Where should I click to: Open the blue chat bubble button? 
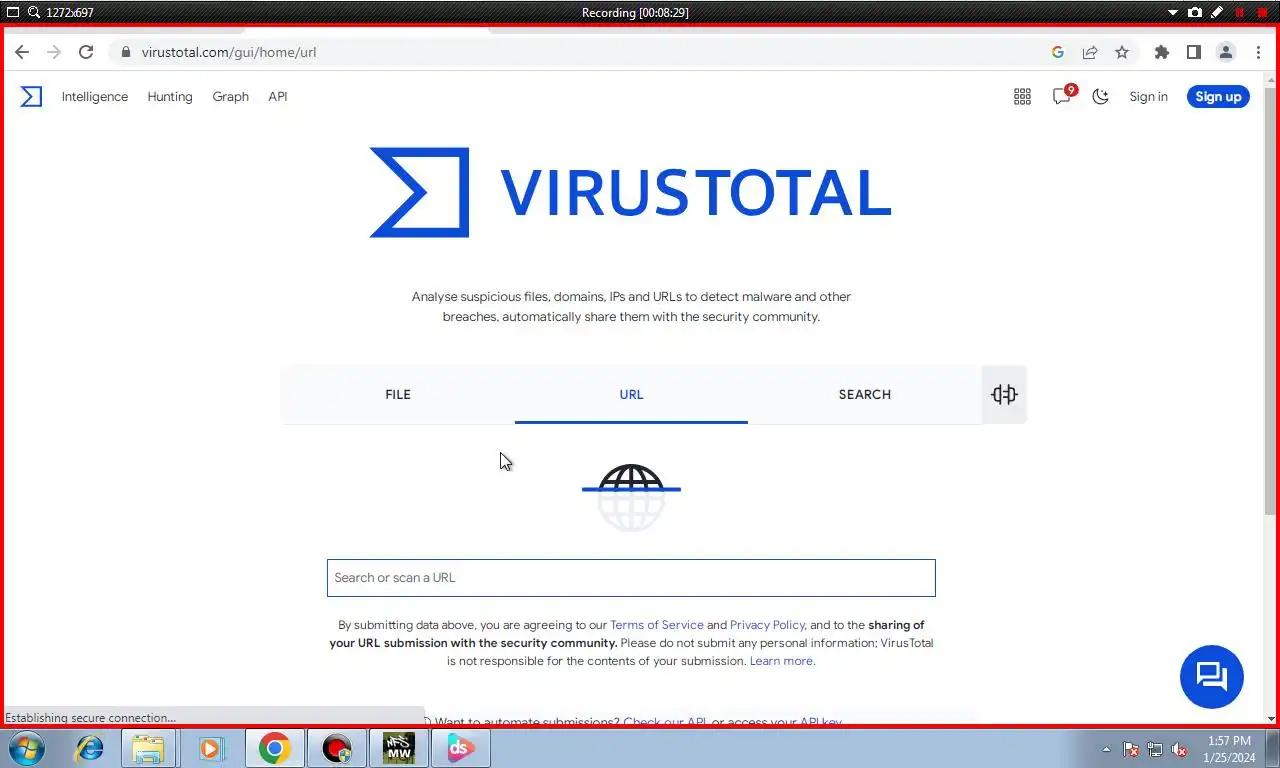coord(1212,677)
